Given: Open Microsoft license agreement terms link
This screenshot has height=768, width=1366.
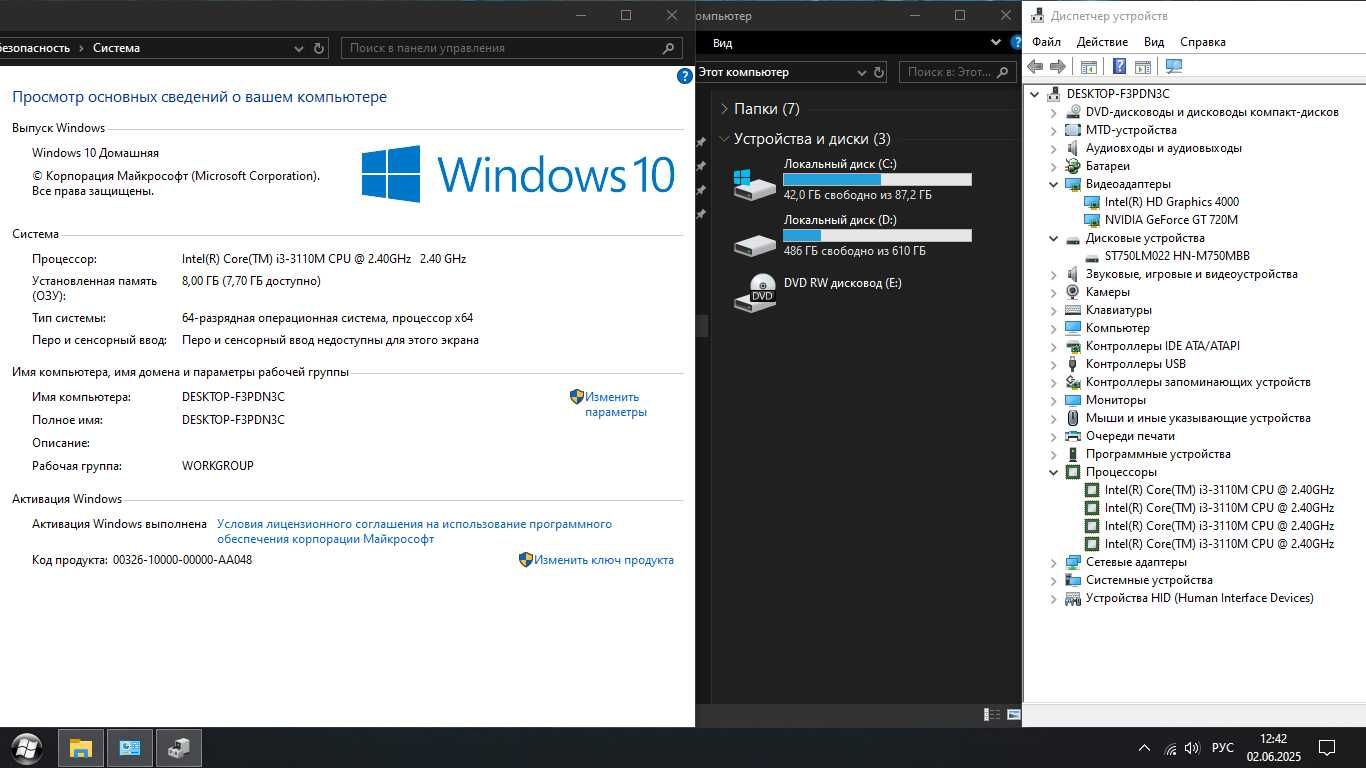Looking at the screenshot, I should pyautogui.click(x=414, y=531).
